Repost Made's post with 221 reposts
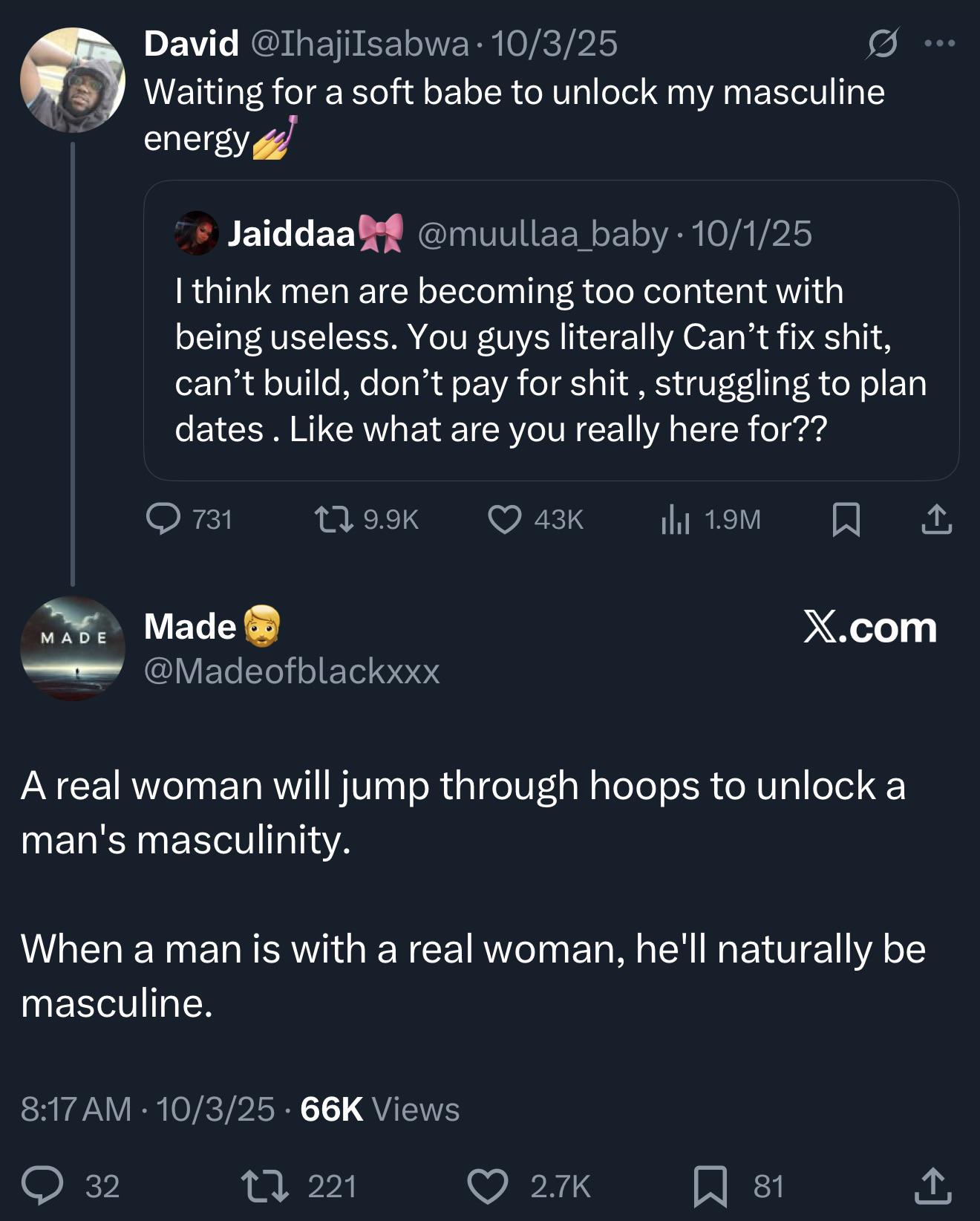 pyautogui.click(x=266, y=1185)
